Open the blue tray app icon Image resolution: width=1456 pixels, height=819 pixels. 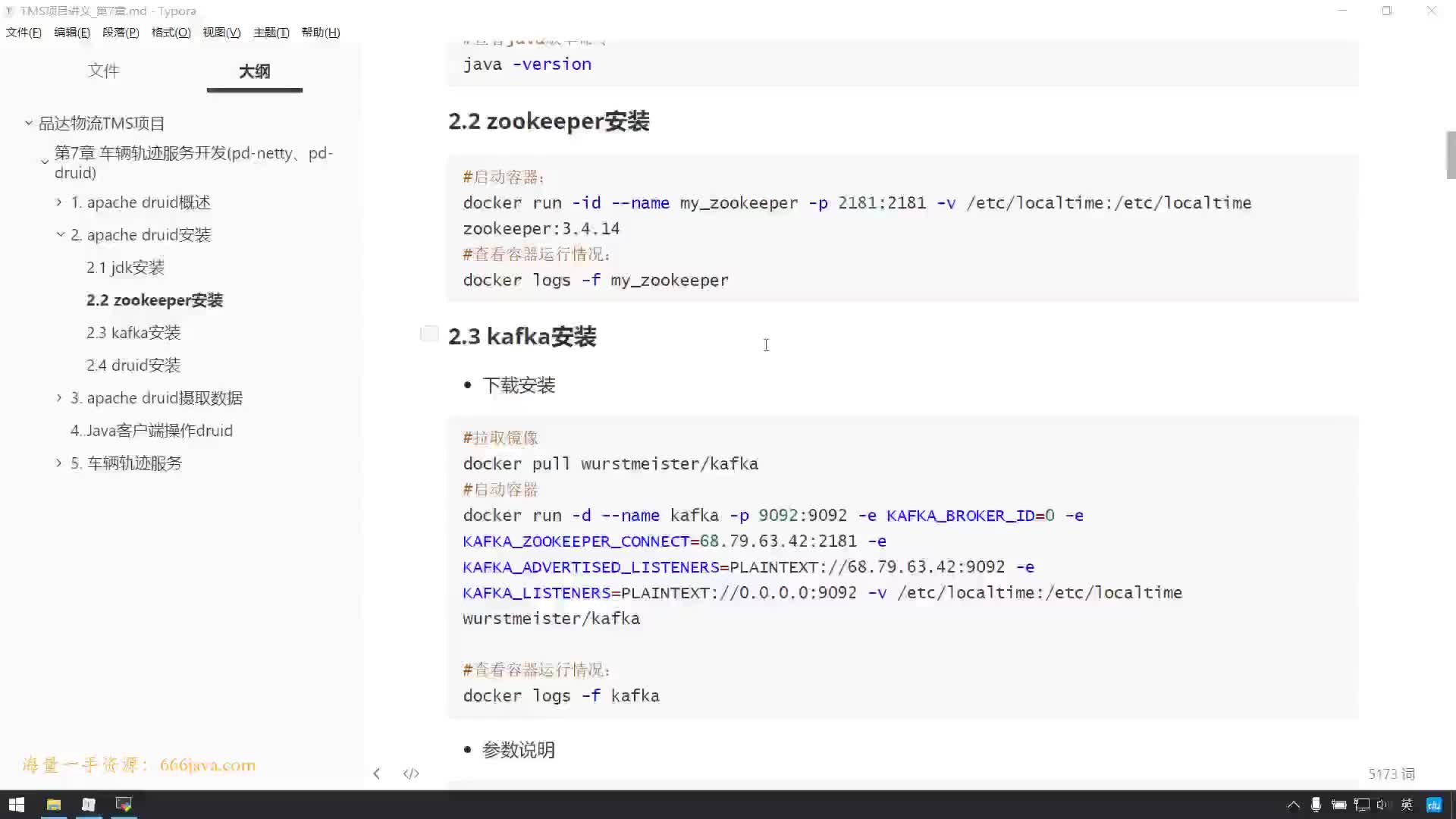coord(1434,805)
